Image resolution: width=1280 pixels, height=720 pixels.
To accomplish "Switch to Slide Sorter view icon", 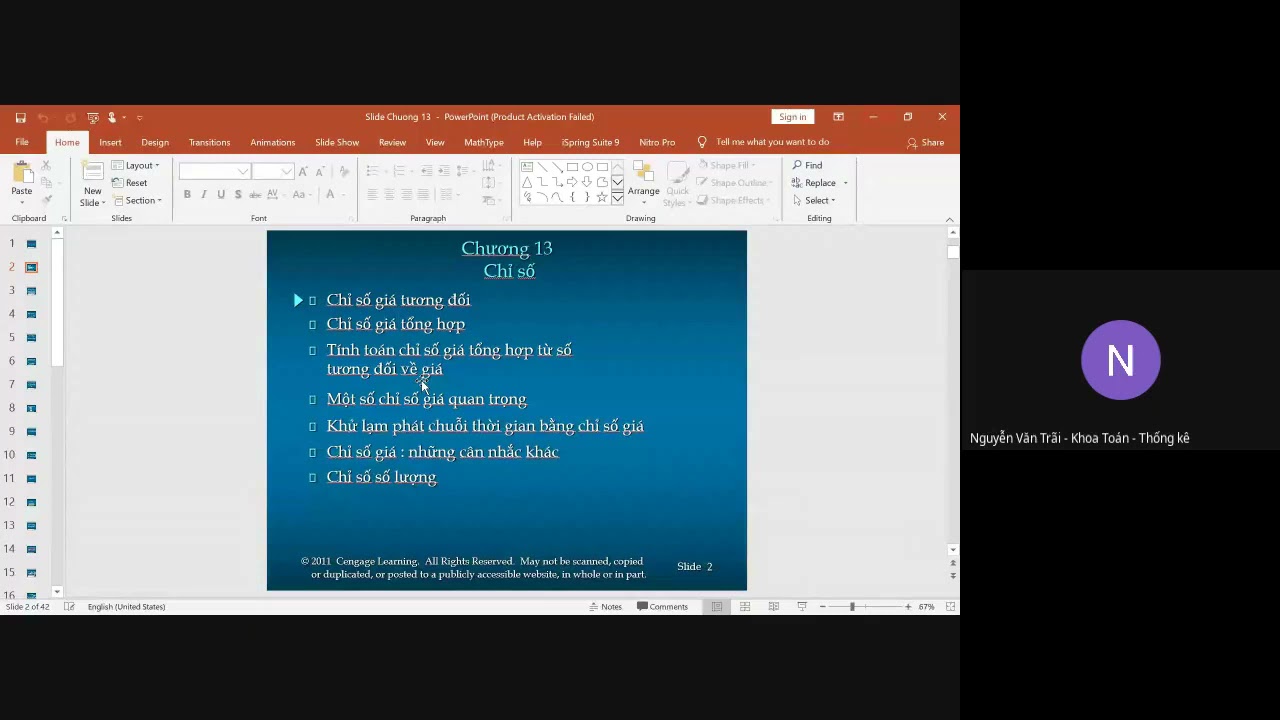I will 745,607.
